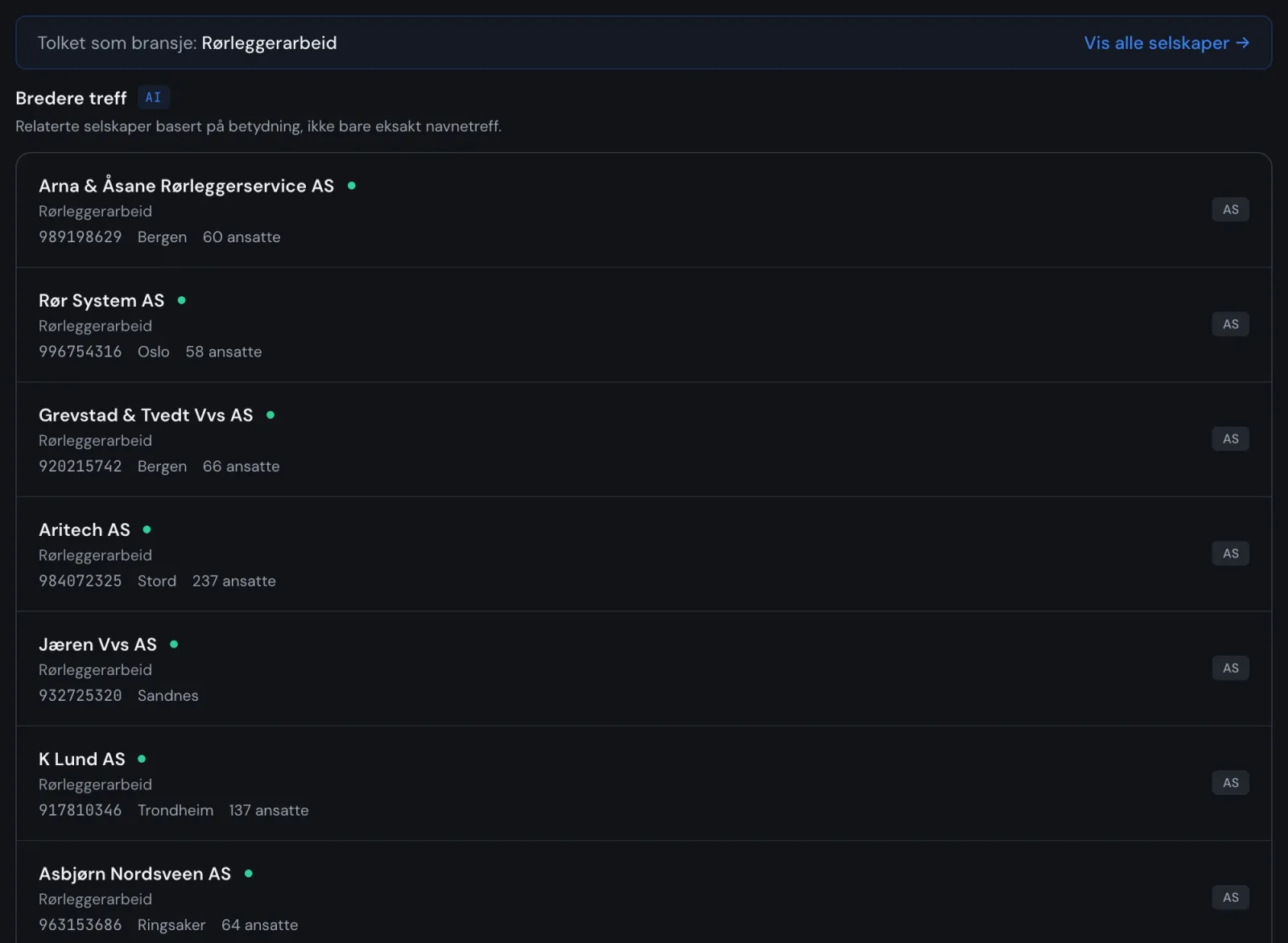Viewport: 1288px width, 943px height.
Task: Click the green status dot for Arna & Åsane
Action: 352,186
